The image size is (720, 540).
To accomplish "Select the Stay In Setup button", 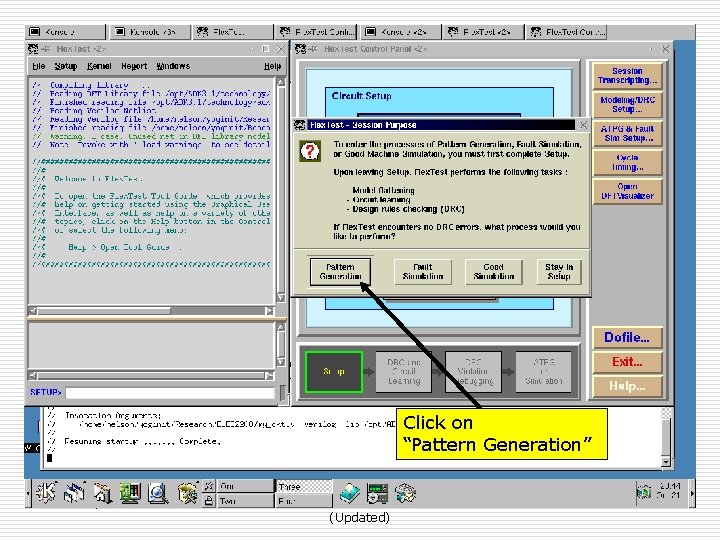I will (559, 272).
